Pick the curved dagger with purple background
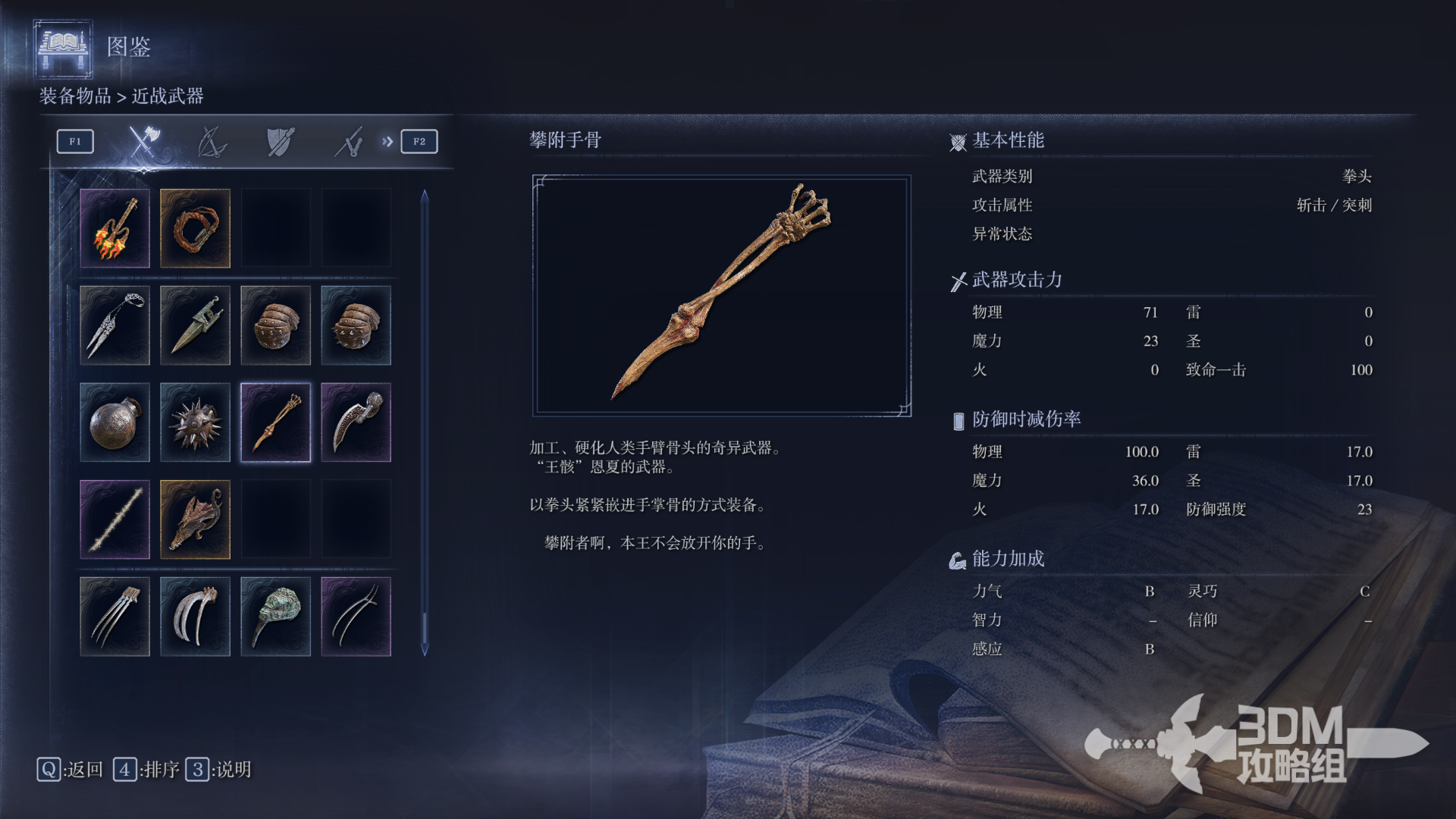1456x819 pixels. tap(356, 422)
